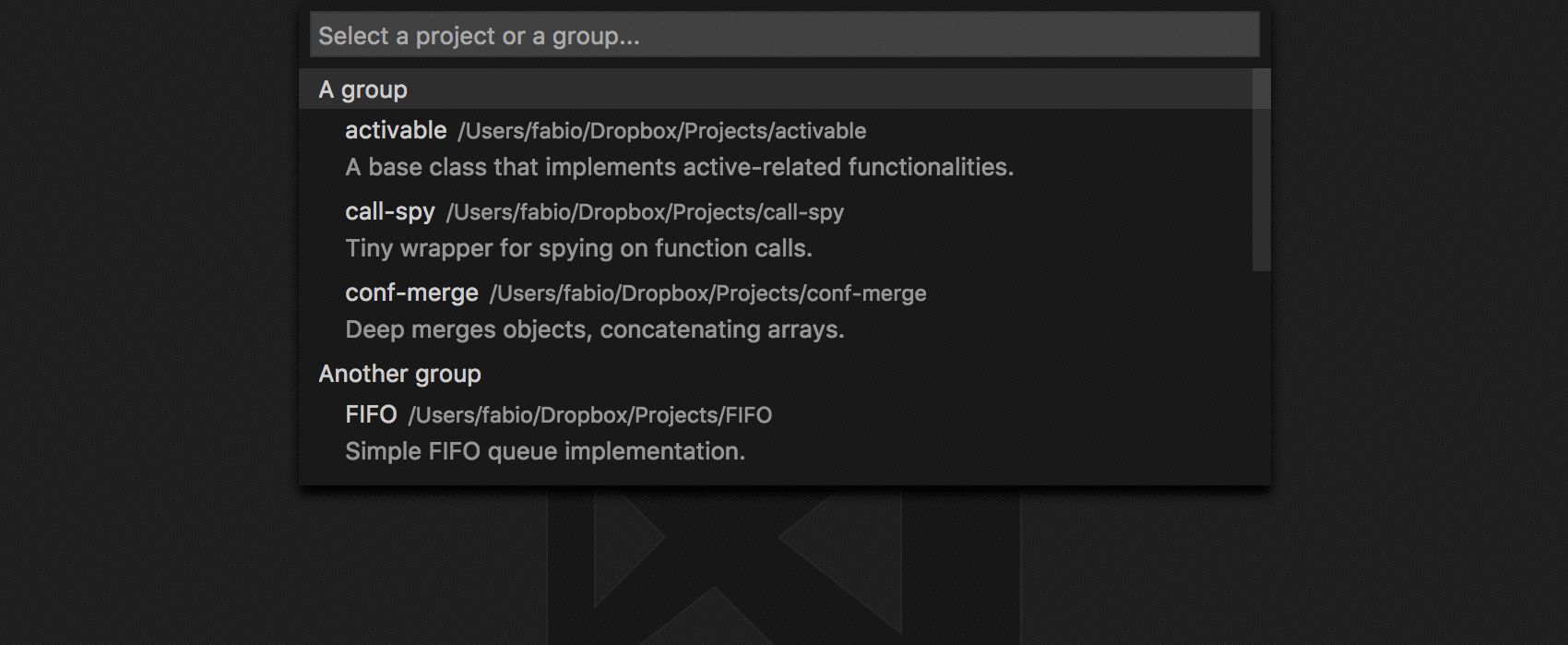The height and width of the screenshot is (645, 1568).
Task: Open the conf-merge project
Action: pos(411,293)
